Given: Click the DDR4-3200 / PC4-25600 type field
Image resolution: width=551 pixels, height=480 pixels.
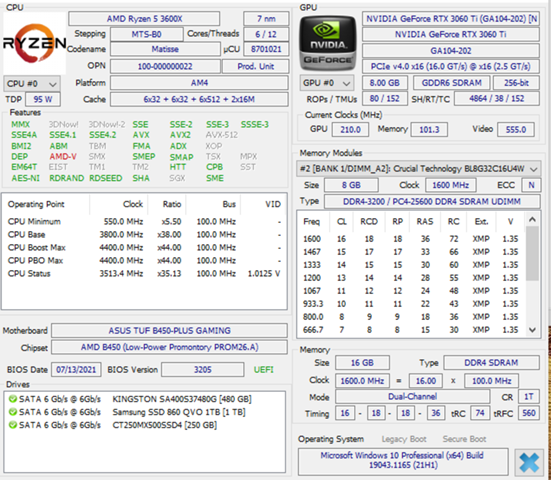Looking at the screenshot, I should tap(432, 202).
